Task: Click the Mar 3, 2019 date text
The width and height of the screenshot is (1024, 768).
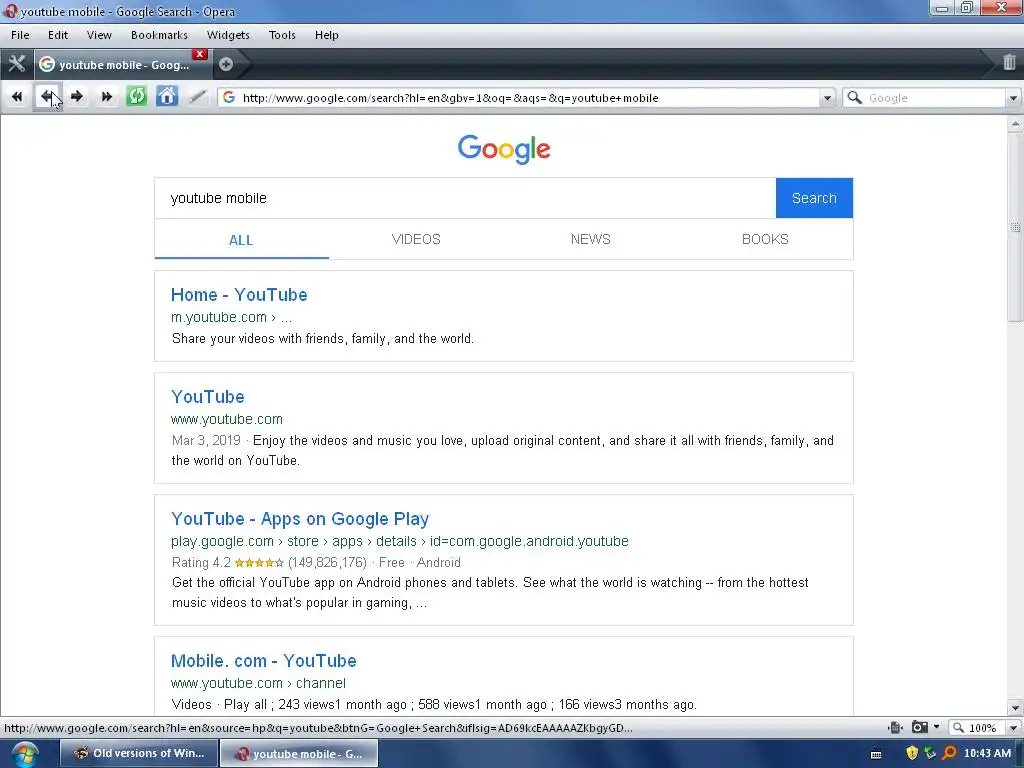Action: click(206, 440)
